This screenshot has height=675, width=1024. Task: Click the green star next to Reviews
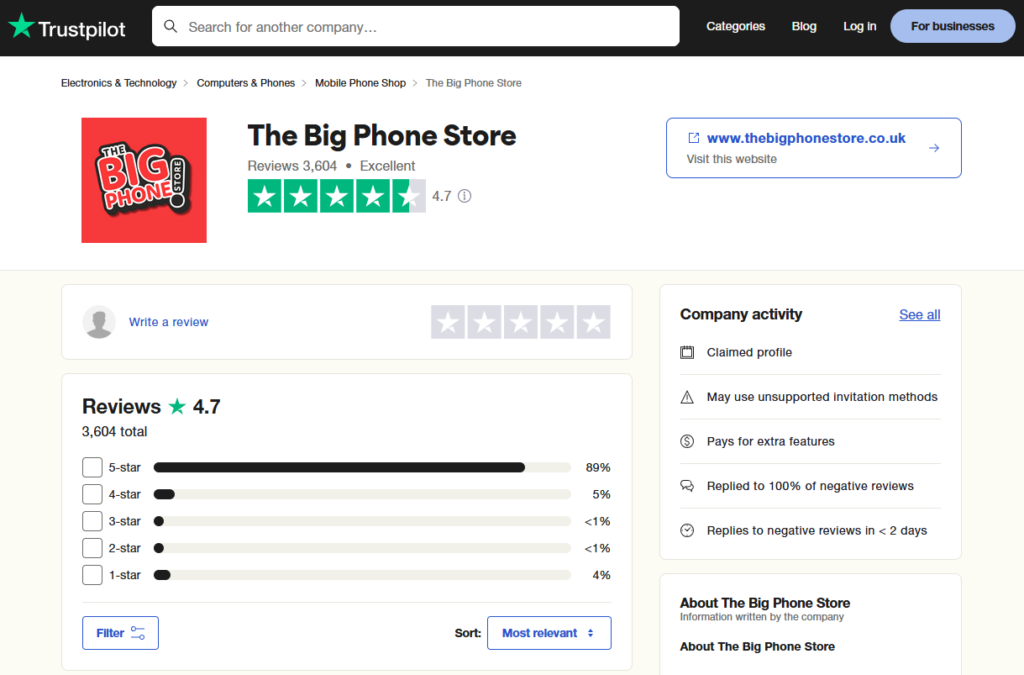pos(177,406)
